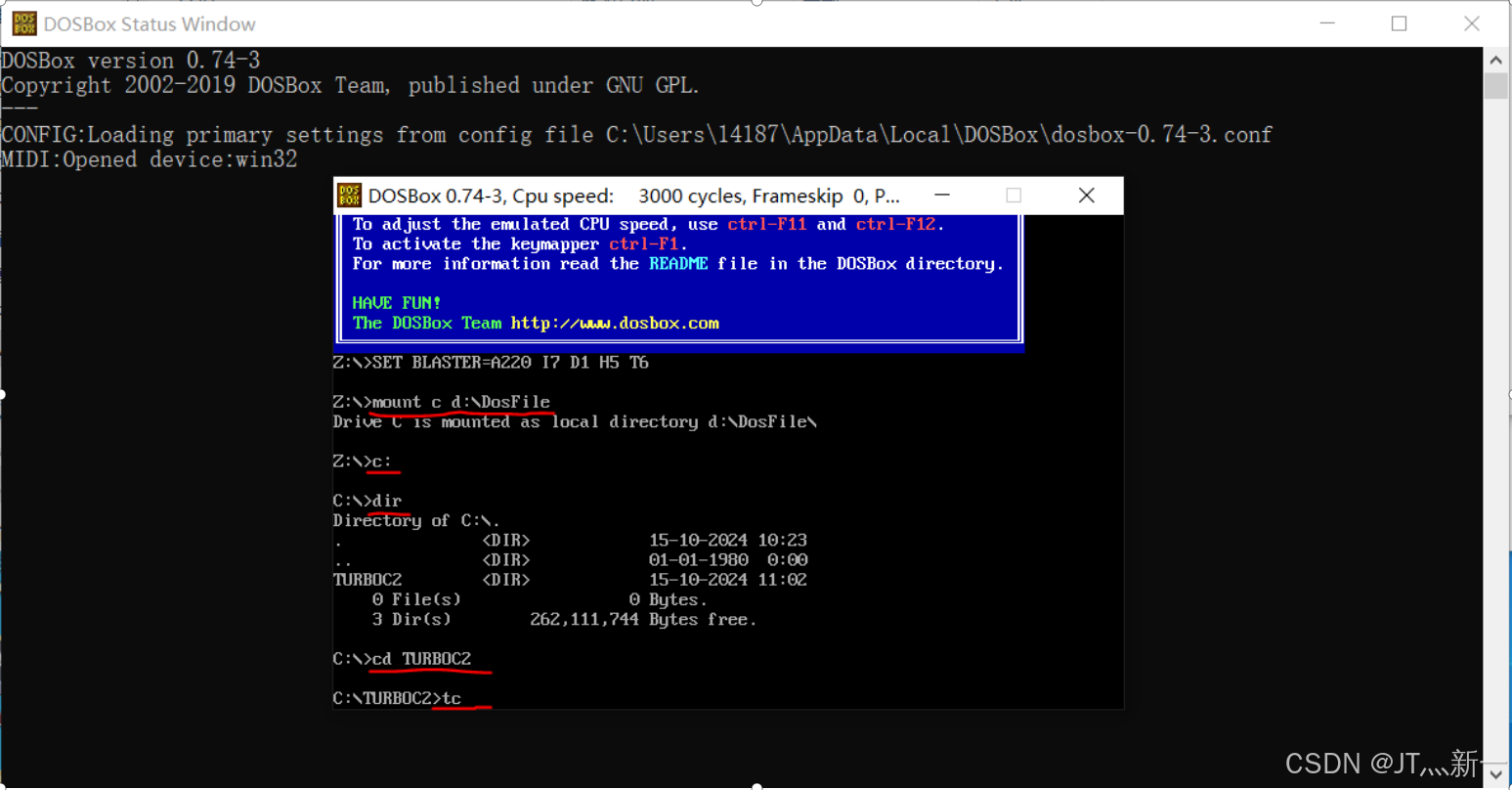Click the 'Z:\>c:' command line
This screenshot has height=790, width=1512.
(x=363, y=461)
